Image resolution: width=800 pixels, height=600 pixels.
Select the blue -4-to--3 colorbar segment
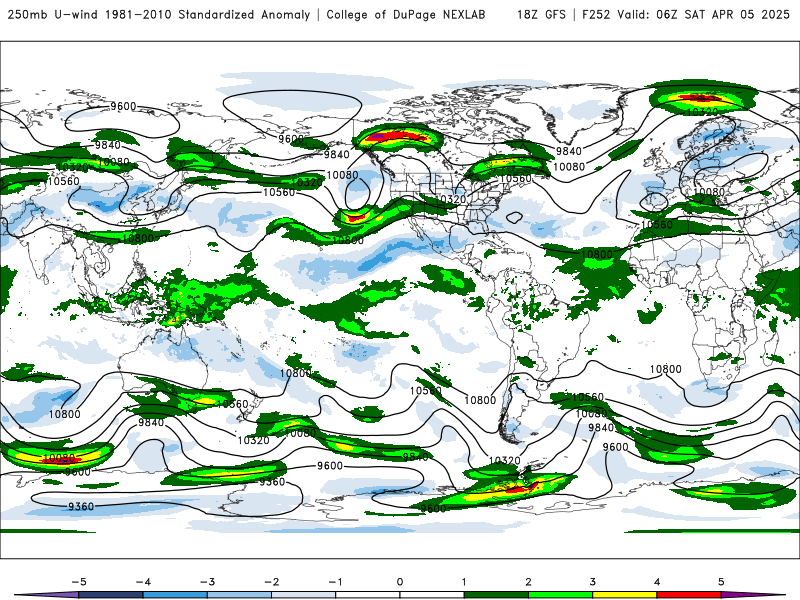click(175, 595)
